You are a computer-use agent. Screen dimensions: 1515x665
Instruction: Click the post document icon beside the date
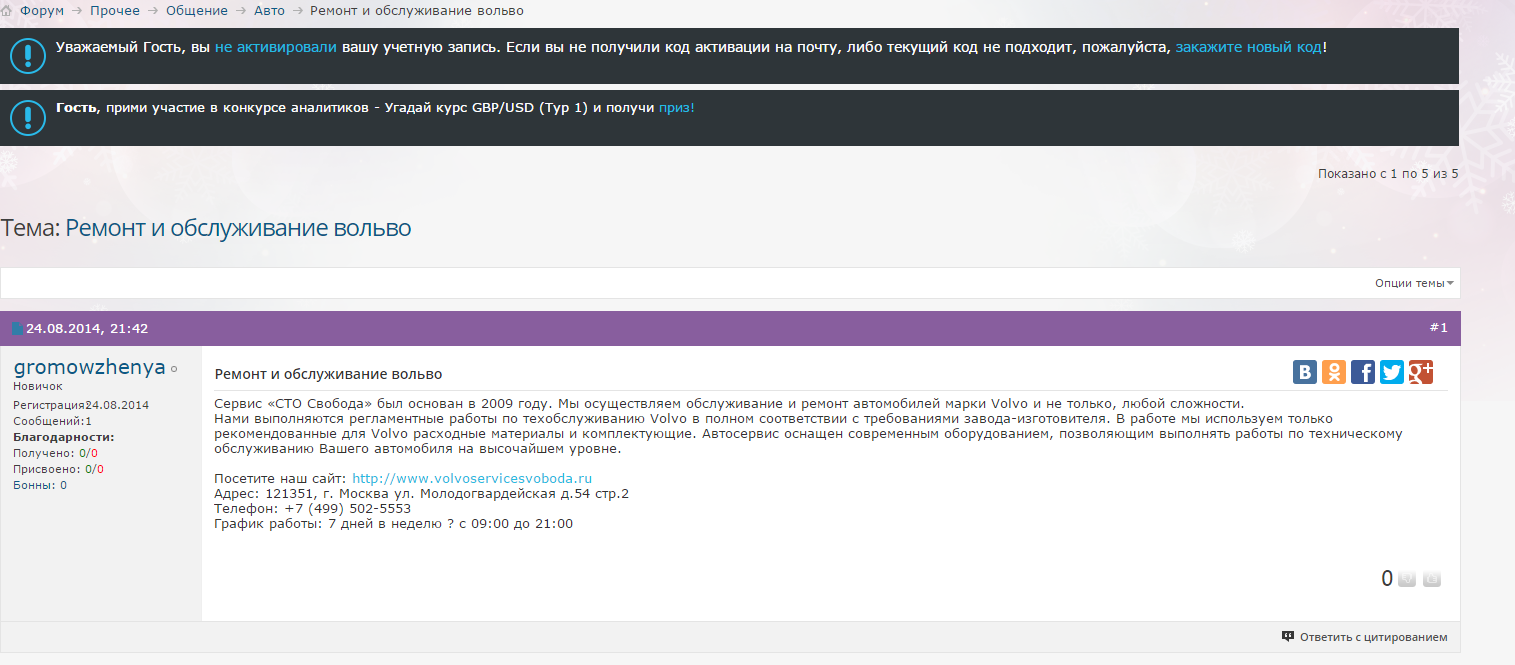(17, 328)
